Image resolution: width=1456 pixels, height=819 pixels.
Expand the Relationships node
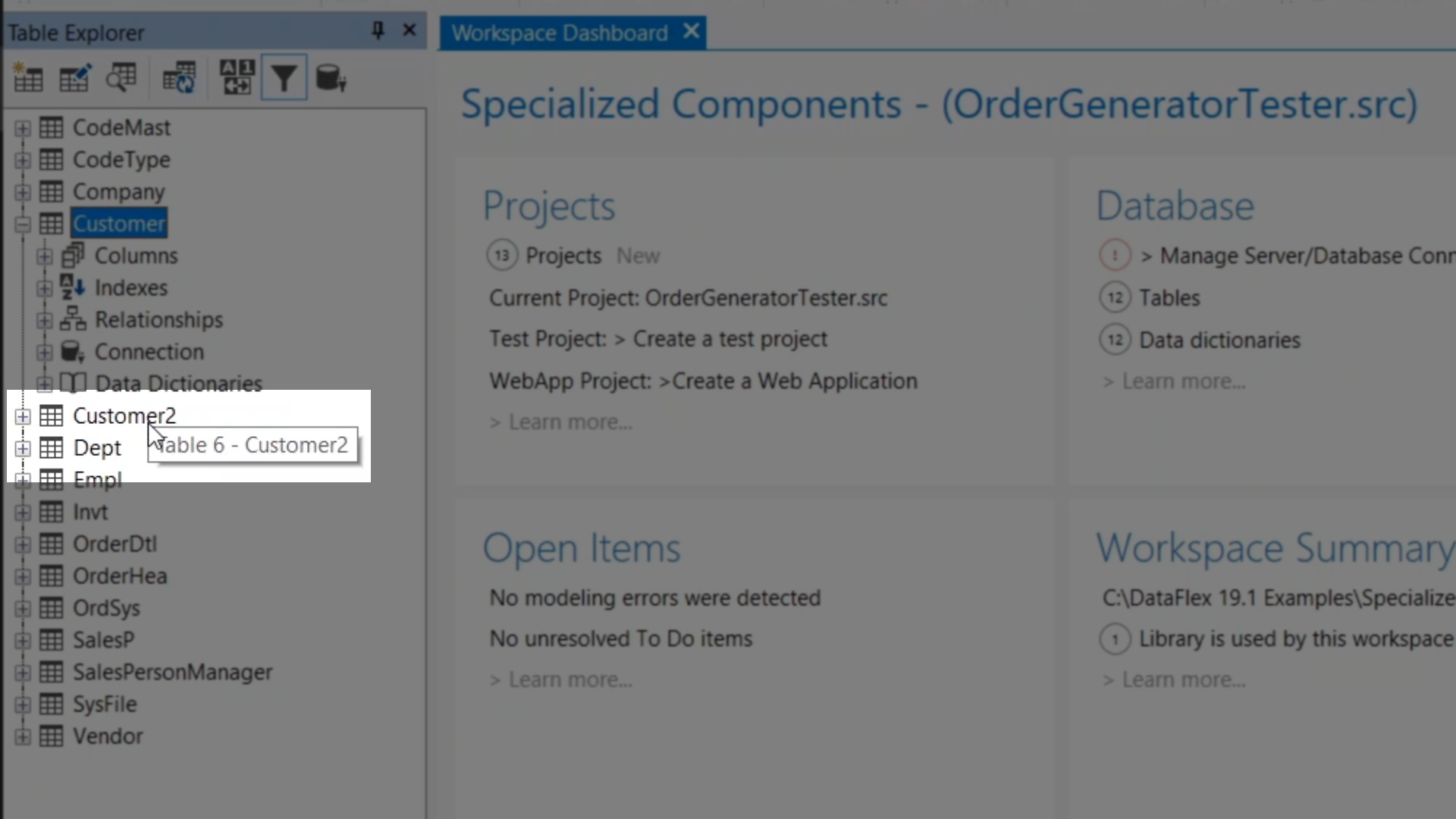point(44,321)
